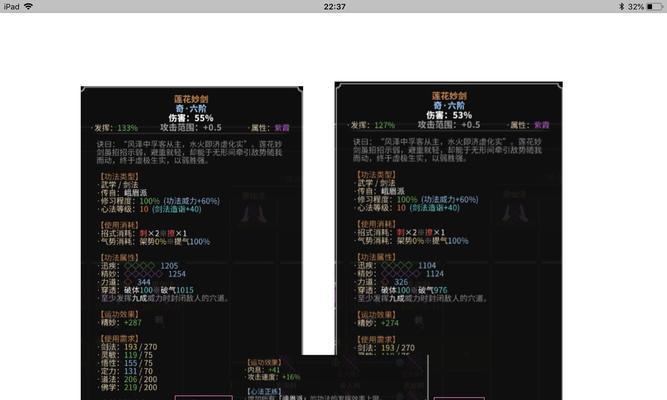Tap the left card's 招式消耗 line

(x=144, y=233)
